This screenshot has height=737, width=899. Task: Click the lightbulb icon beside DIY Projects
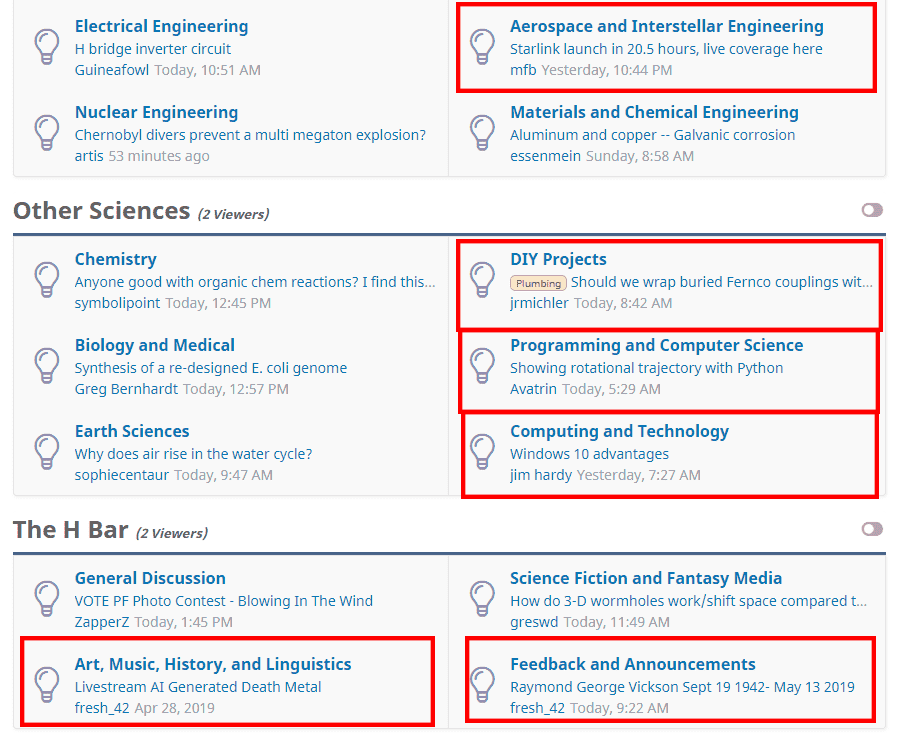(483, 280)
